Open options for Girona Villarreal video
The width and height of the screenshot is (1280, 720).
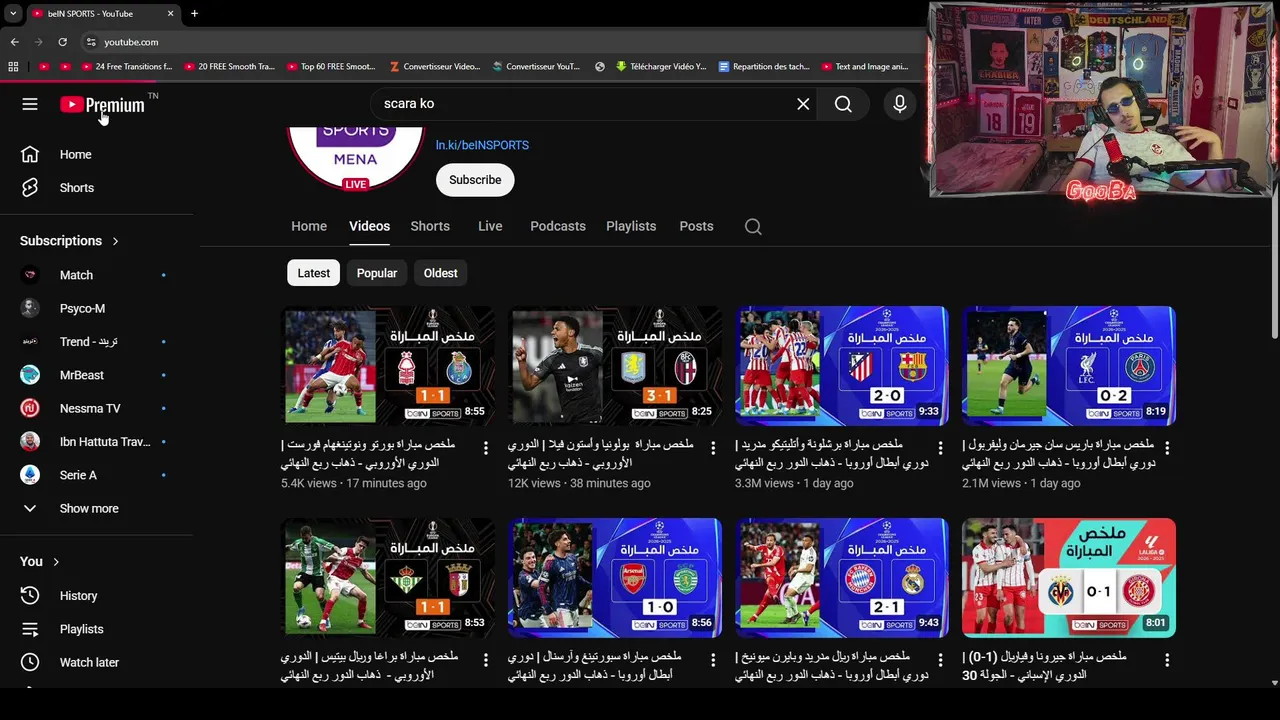coord(1167,660)
